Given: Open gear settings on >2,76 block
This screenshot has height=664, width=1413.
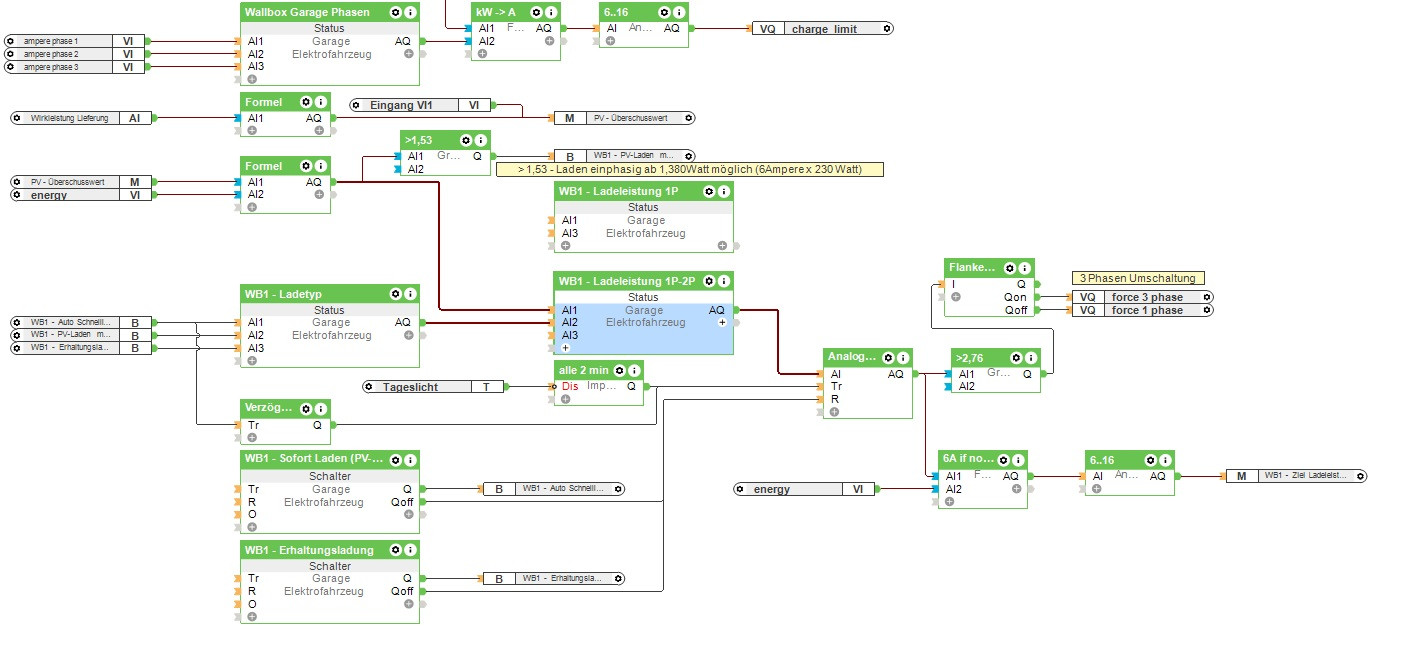Looking at the screenshot, I should coord(1017,357).
